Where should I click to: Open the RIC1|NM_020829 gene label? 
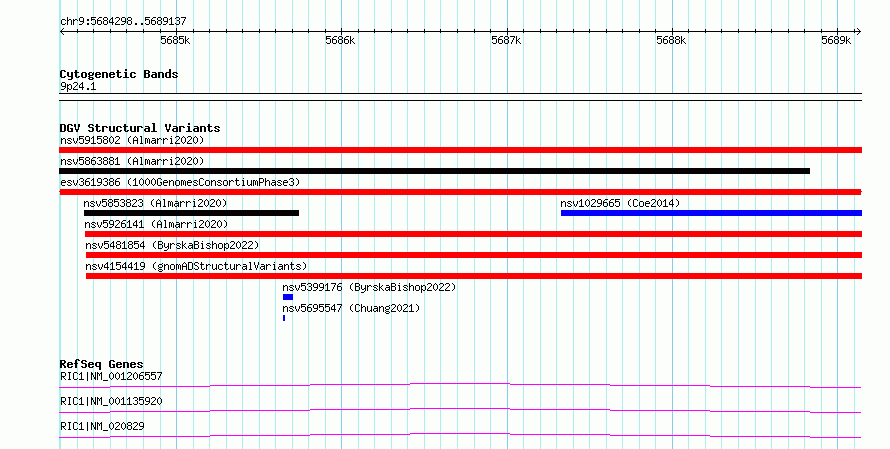(x=102, y=426)
